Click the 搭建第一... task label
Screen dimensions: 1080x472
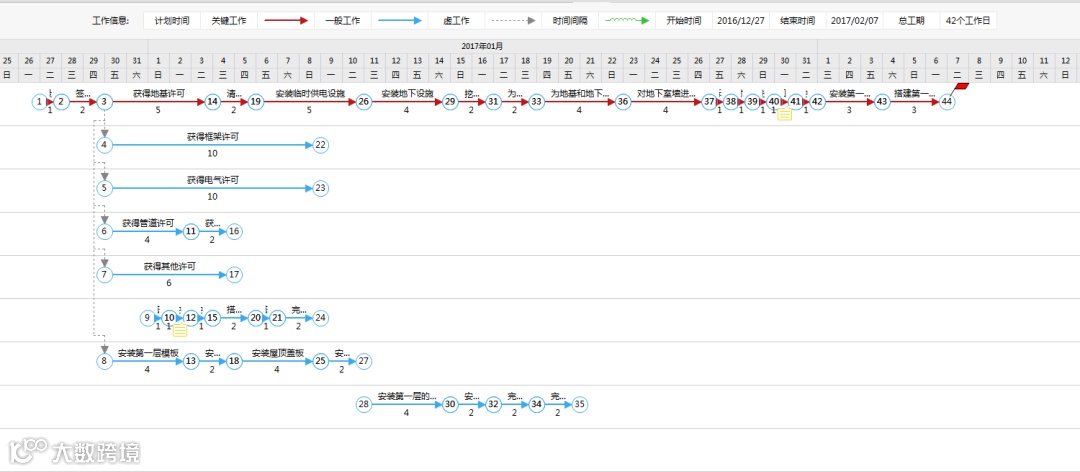915,93
